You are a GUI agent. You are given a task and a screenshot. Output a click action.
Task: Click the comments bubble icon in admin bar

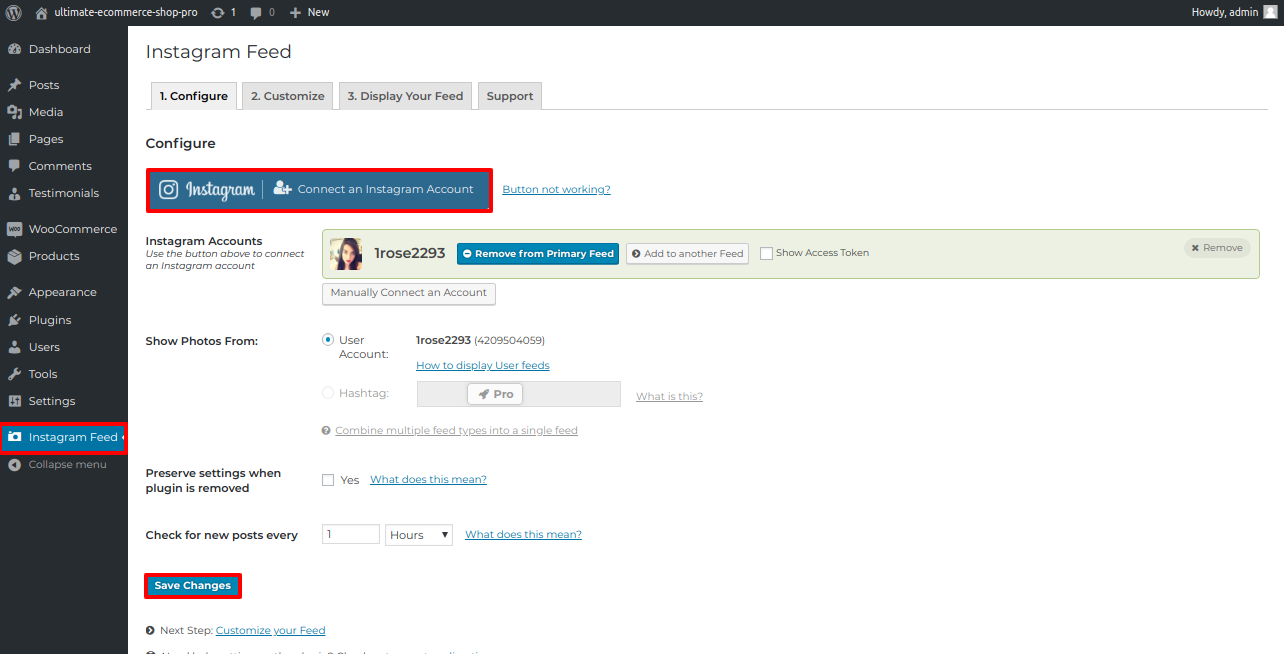pyautogui.click(x=256, y=13)
